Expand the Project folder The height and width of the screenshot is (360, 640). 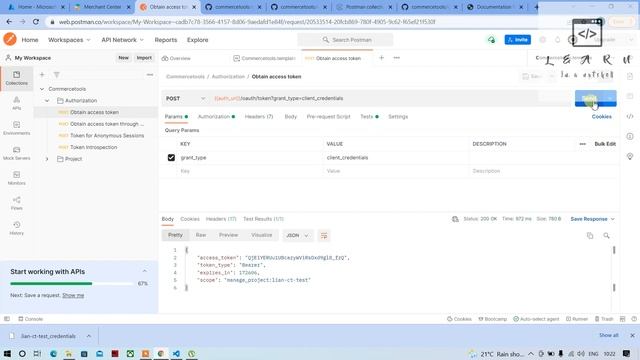pyautogui.click(x=47, y=159)
